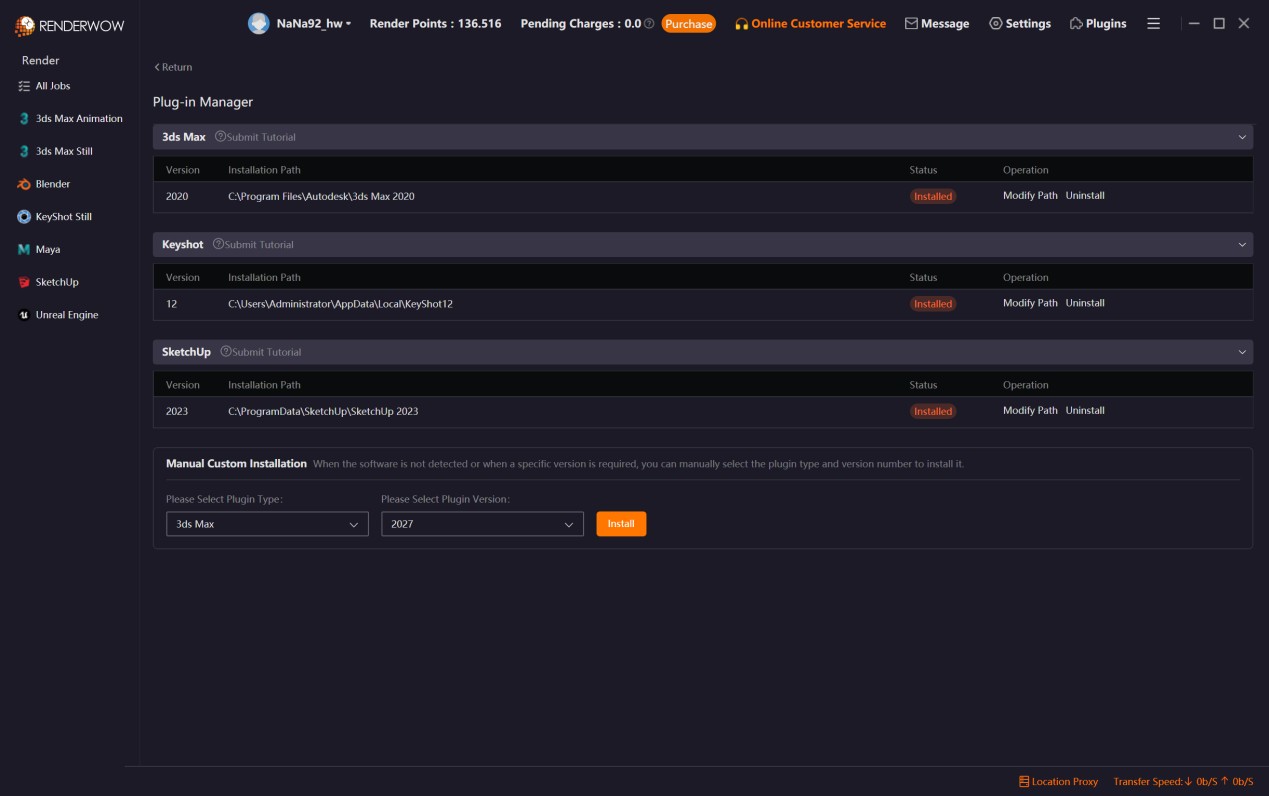Open the Blender icon in sidebar
The height and width of the screenshot is (796, 1269).
pos(24,184)
